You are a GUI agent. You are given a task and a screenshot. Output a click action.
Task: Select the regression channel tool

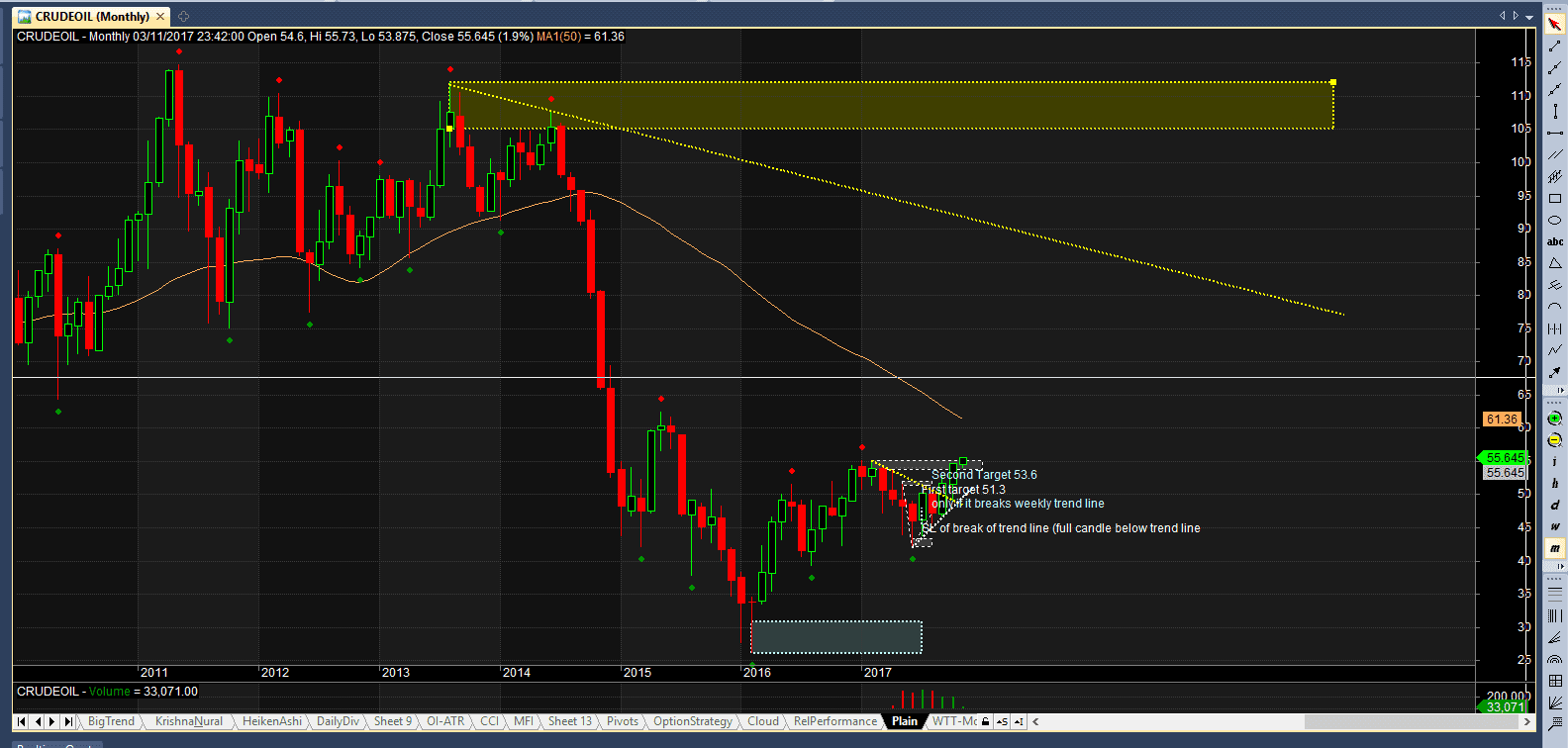1554,176
